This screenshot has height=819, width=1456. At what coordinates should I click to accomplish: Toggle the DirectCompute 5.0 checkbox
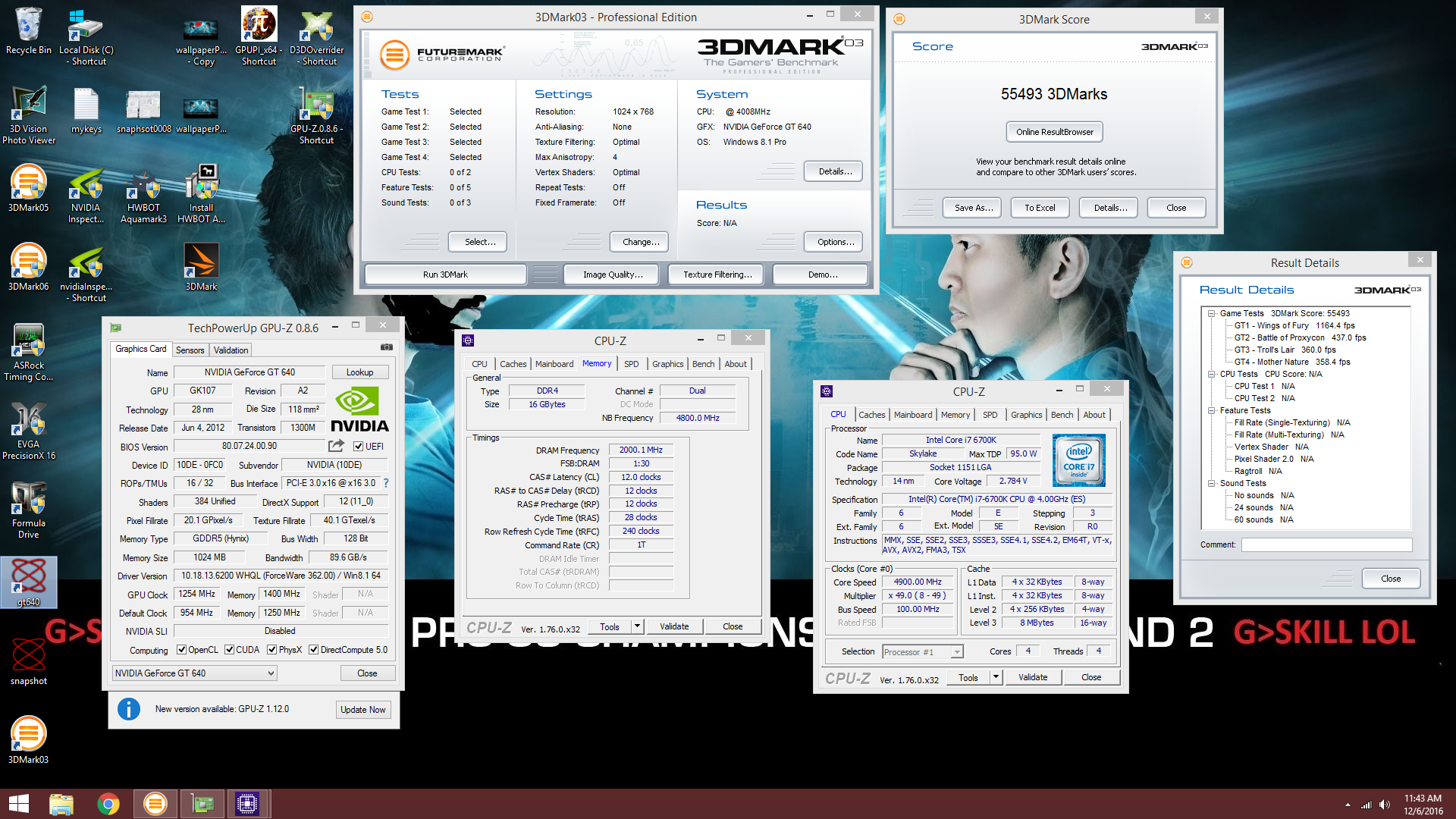pyautogui.click(x=313, y=650)
